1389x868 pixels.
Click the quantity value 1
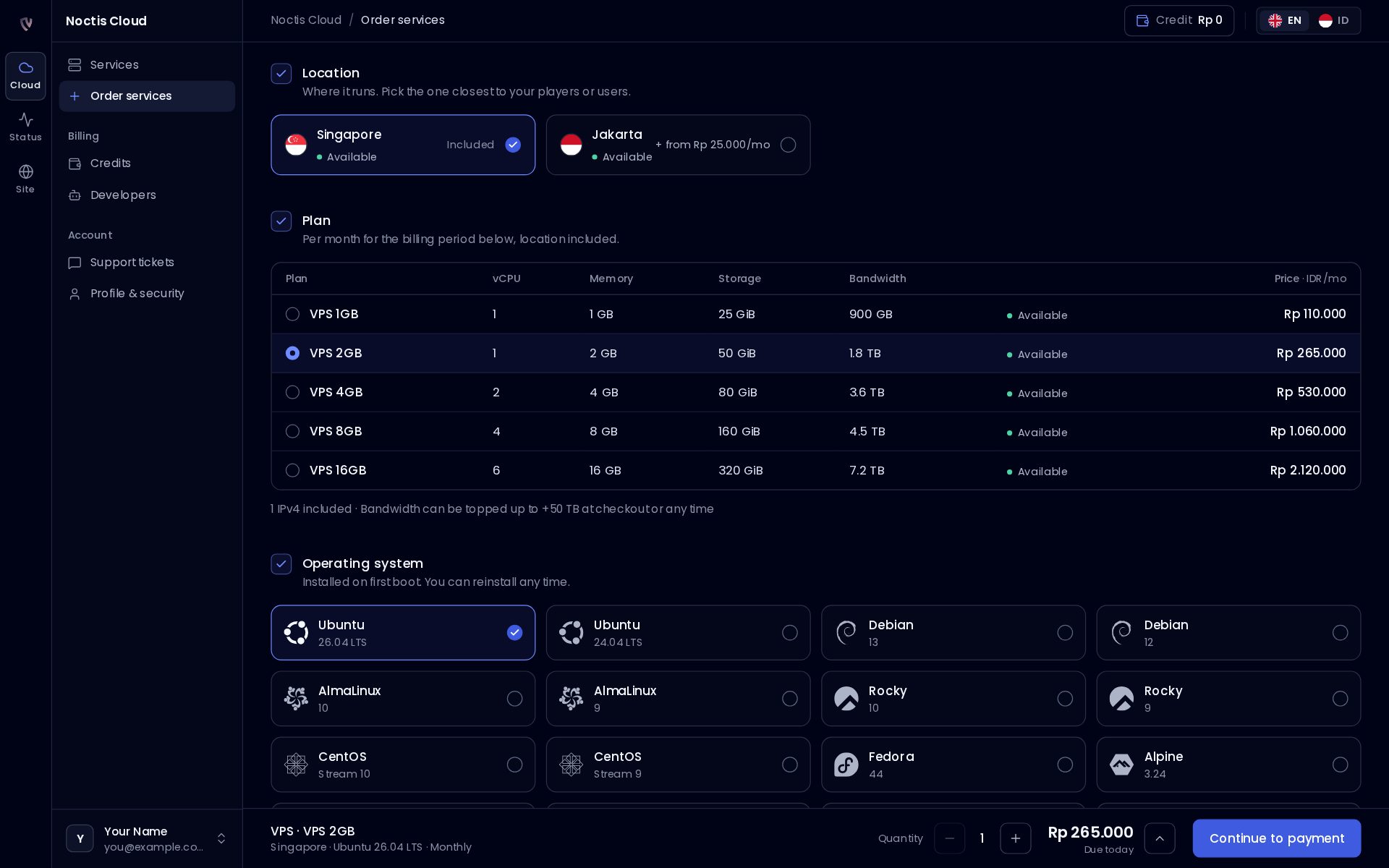tap(982, 838)
